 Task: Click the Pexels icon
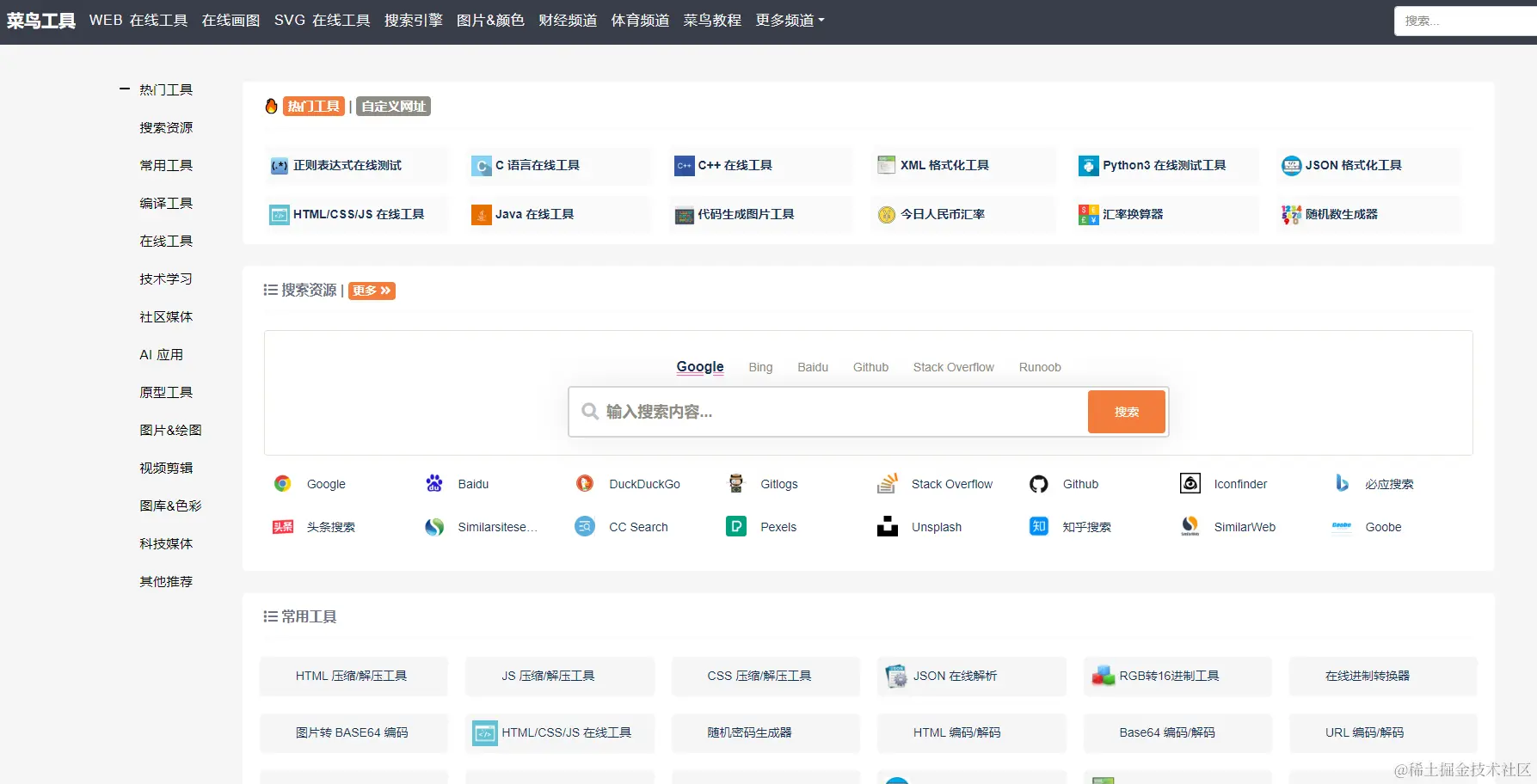[735, 526]
